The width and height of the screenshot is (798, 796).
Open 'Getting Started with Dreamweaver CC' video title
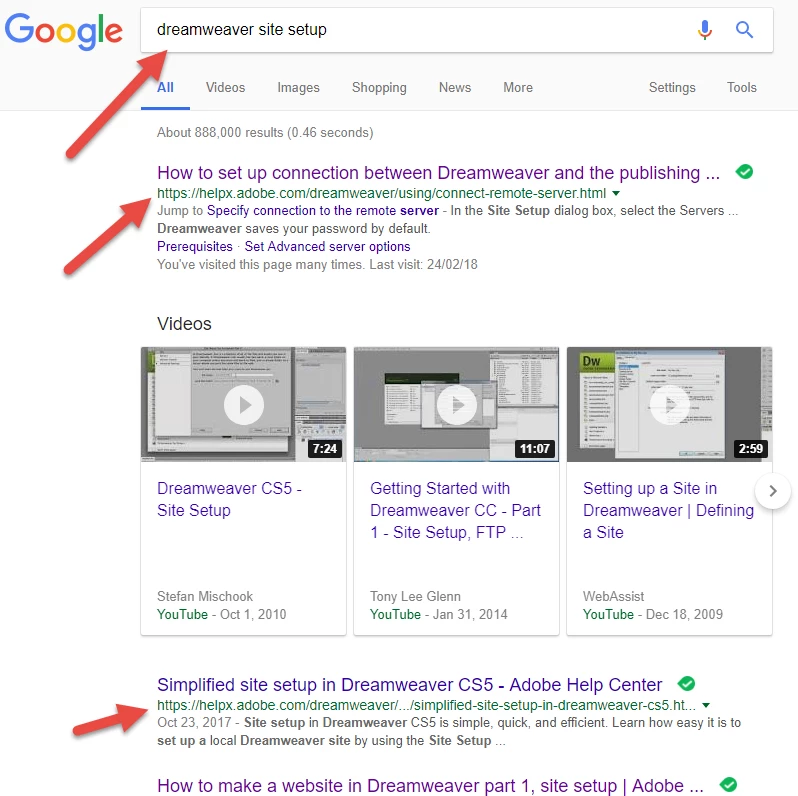pyautogui.click(x=455, y=510)
